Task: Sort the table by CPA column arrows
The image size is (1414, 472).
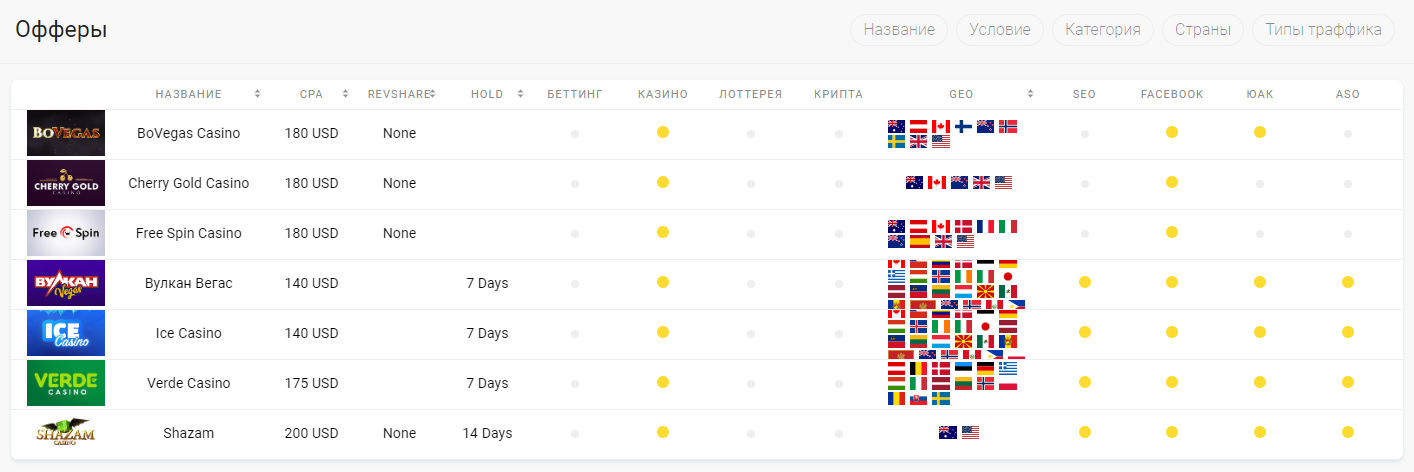Action: 346,94
